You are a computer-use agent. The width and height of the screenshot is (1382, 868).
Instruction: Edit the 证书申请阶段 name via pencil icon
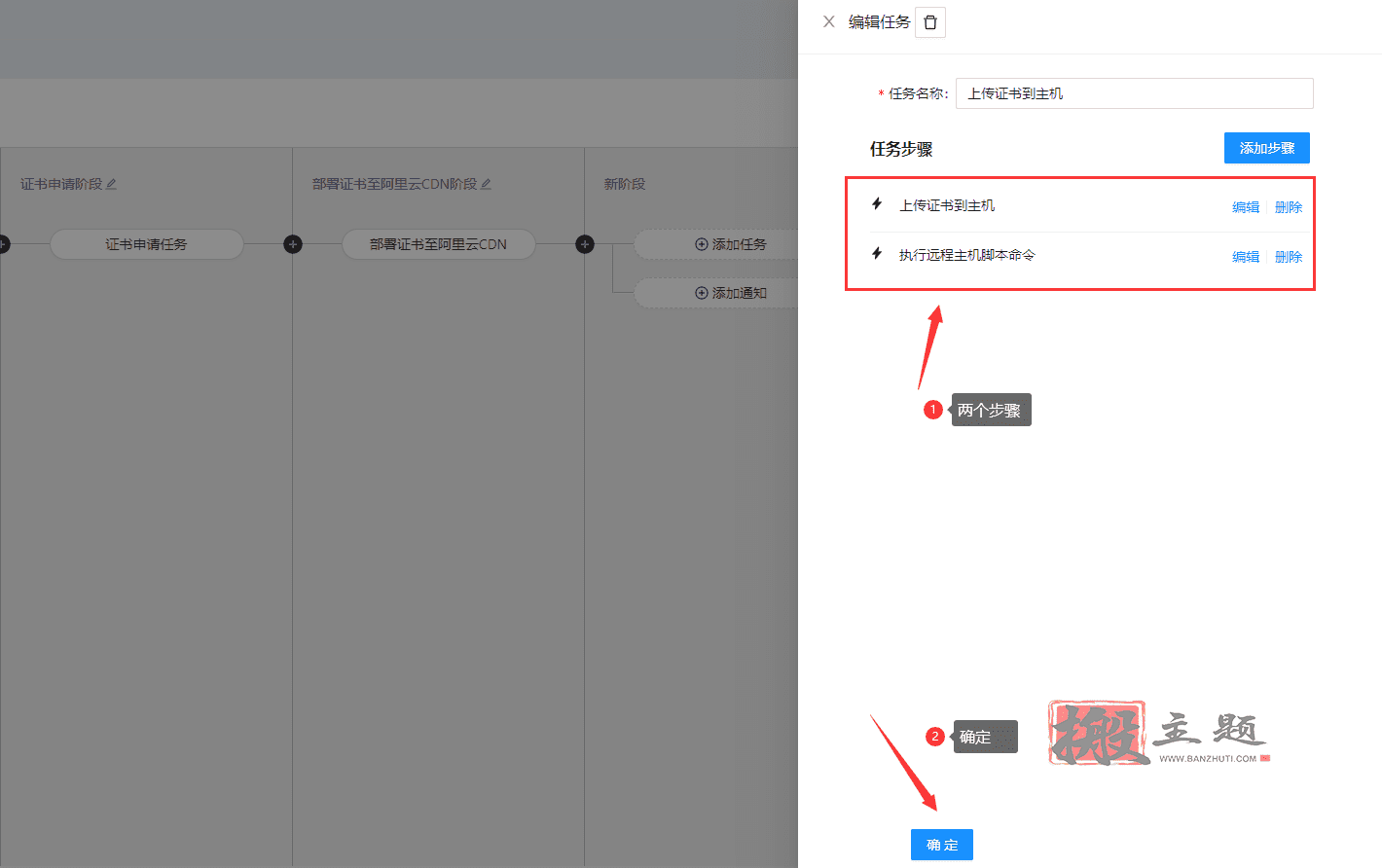pos(111,184)
